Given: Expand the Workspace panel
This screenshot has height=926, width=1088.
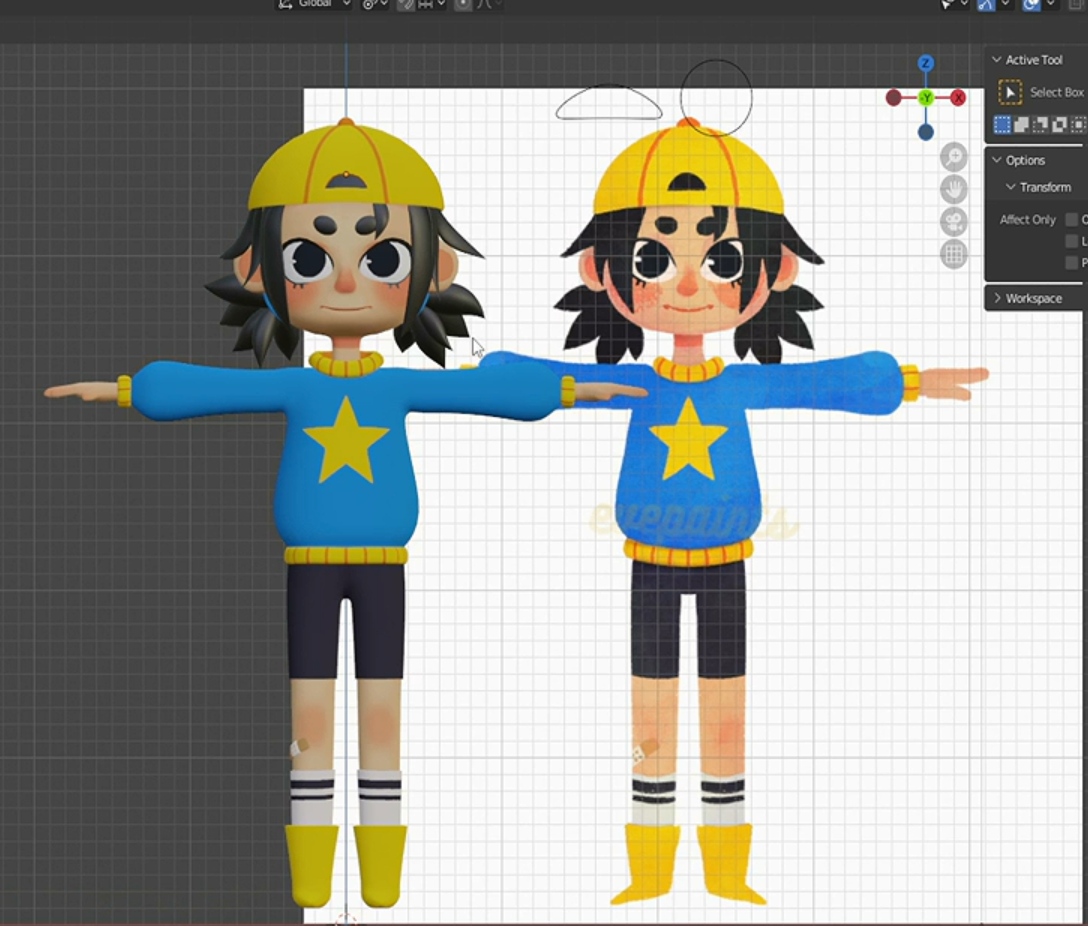Looking at the screenshot, I should pyautogui.click(x=996, y=298).
